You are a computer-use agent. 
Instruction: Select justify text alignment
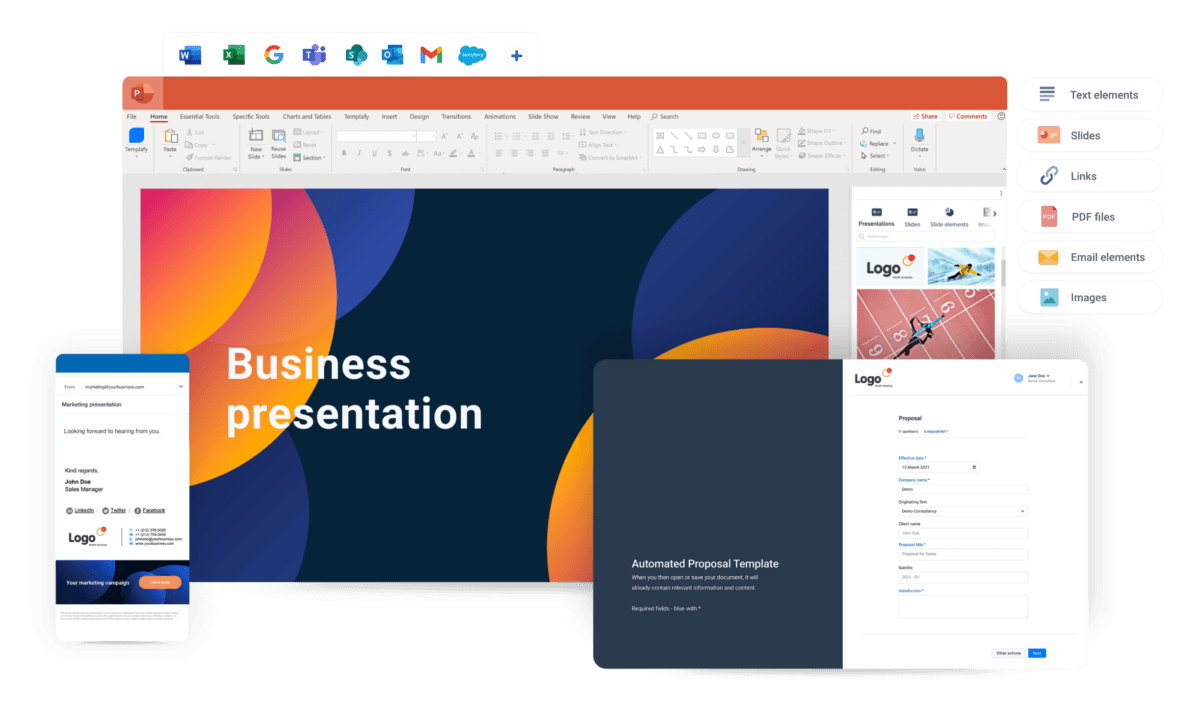point(546,153)
